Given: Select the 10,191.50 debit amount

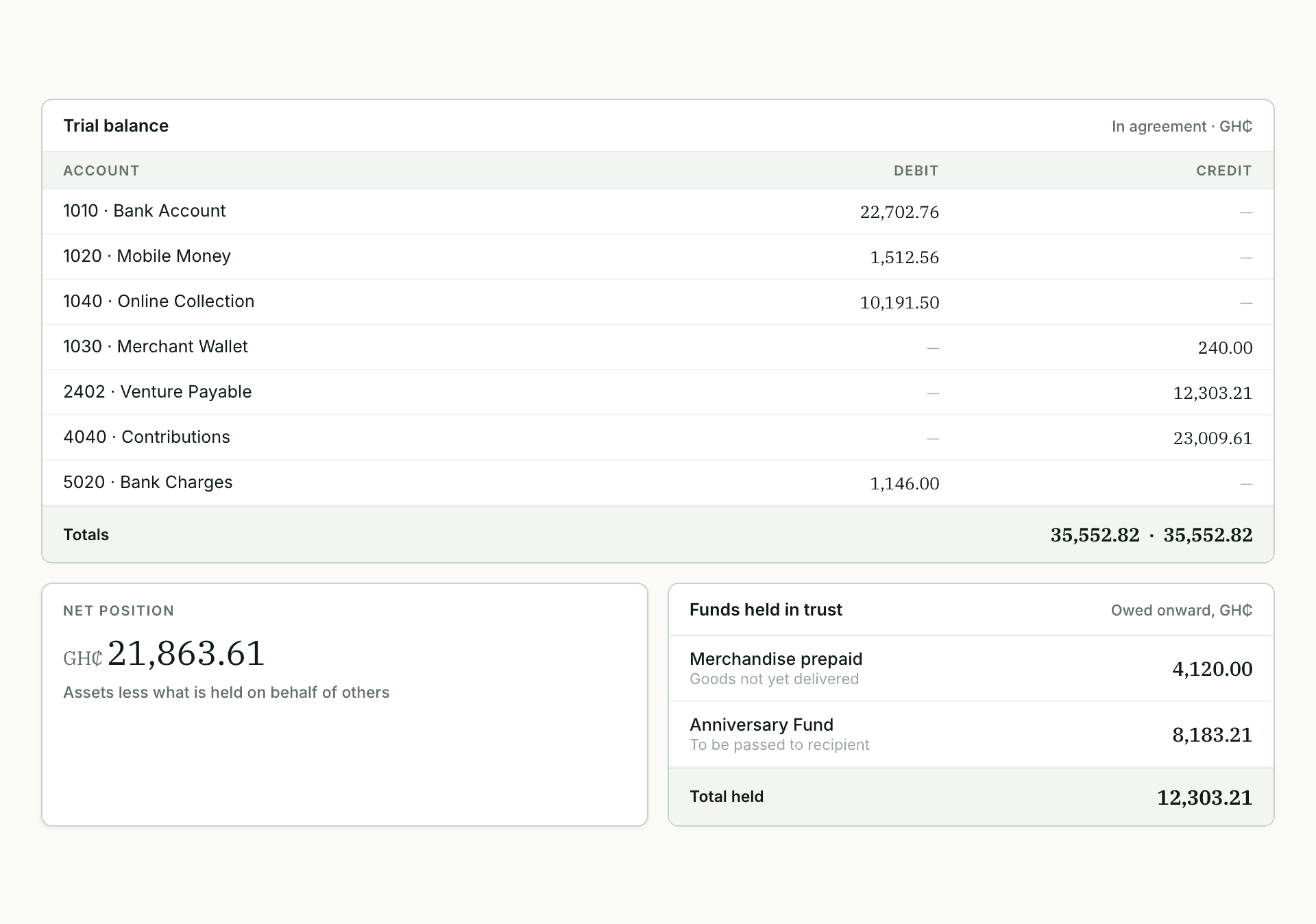Looking at the screenshot, I should coord(899,303).
